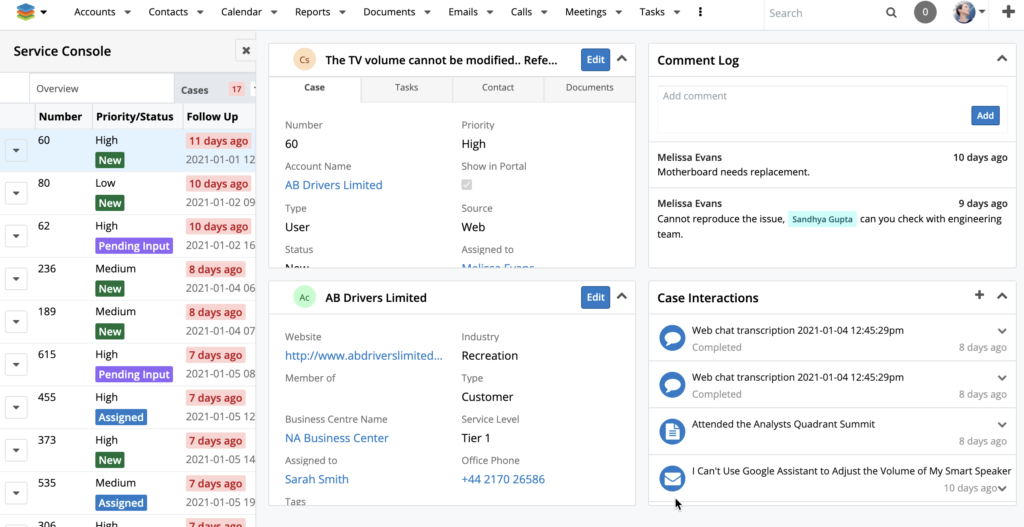Screen dimensions: 1024x527
Task: Collapse the case detail dashlet chevron
Action: [622, 59]
